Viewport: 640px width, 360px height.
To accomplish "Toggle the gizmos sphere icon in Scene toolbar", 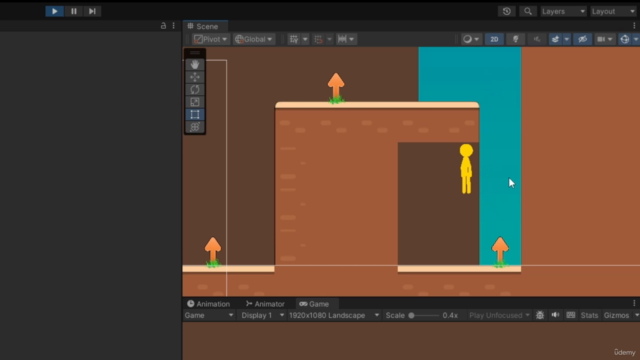I will (625, 39).
